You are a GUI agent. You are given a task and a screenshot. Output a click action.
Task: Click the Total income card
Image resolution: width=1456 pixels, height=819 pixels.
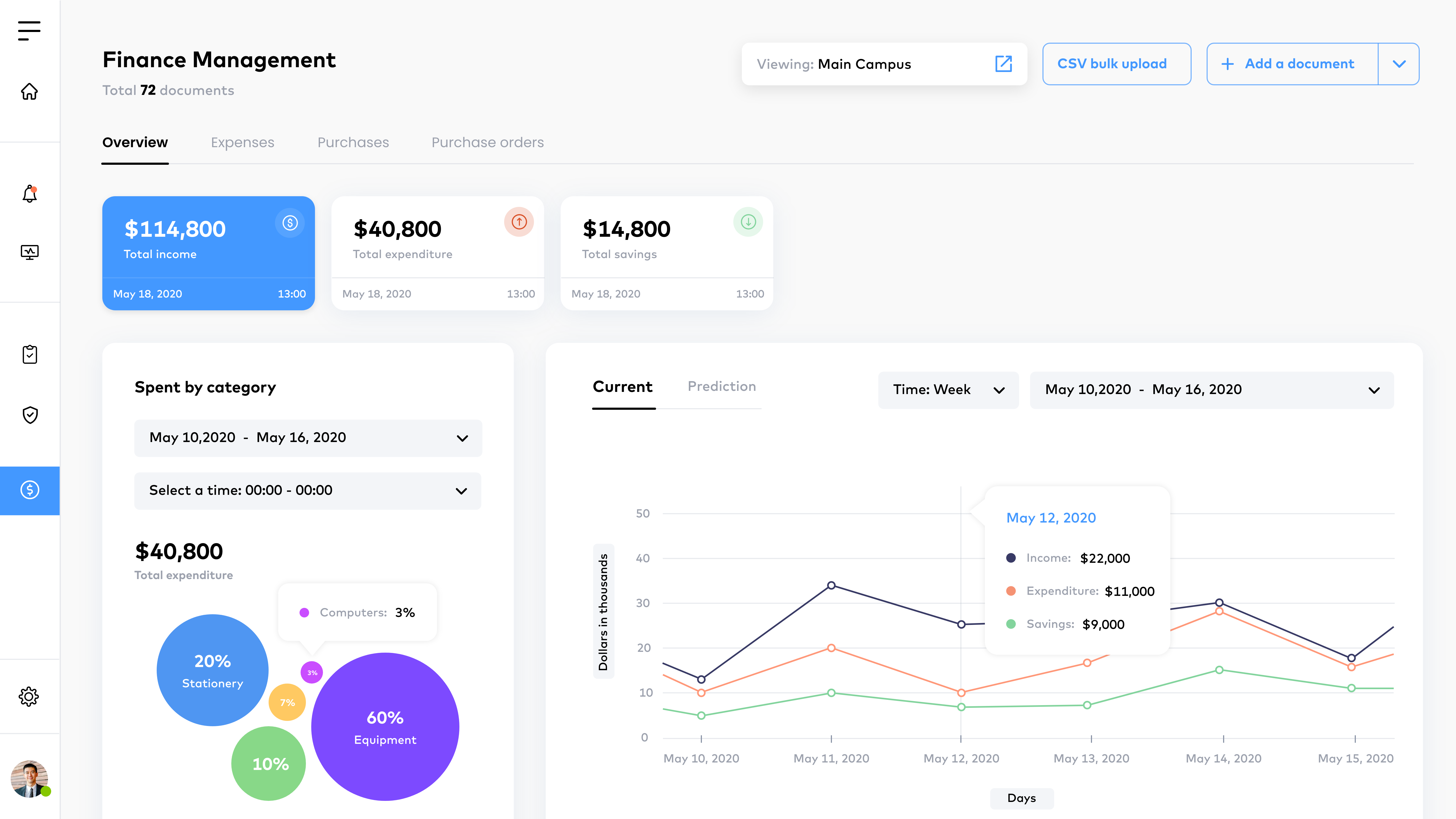[209, 253]
